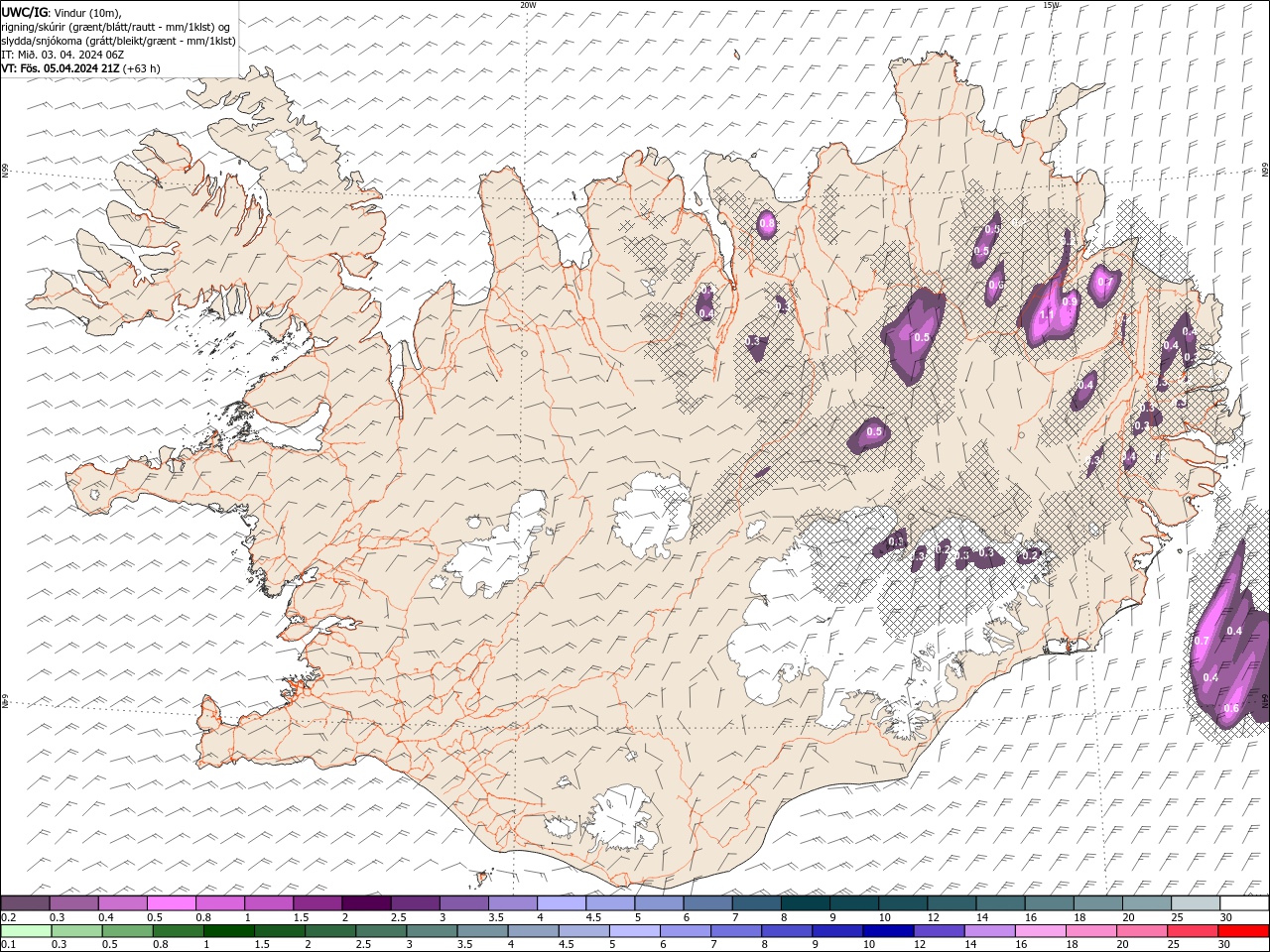This screenshot has width=1270, height=952.
Task: Click the dark teal 8 legend swatch
Action: click(x=806, y=903)
